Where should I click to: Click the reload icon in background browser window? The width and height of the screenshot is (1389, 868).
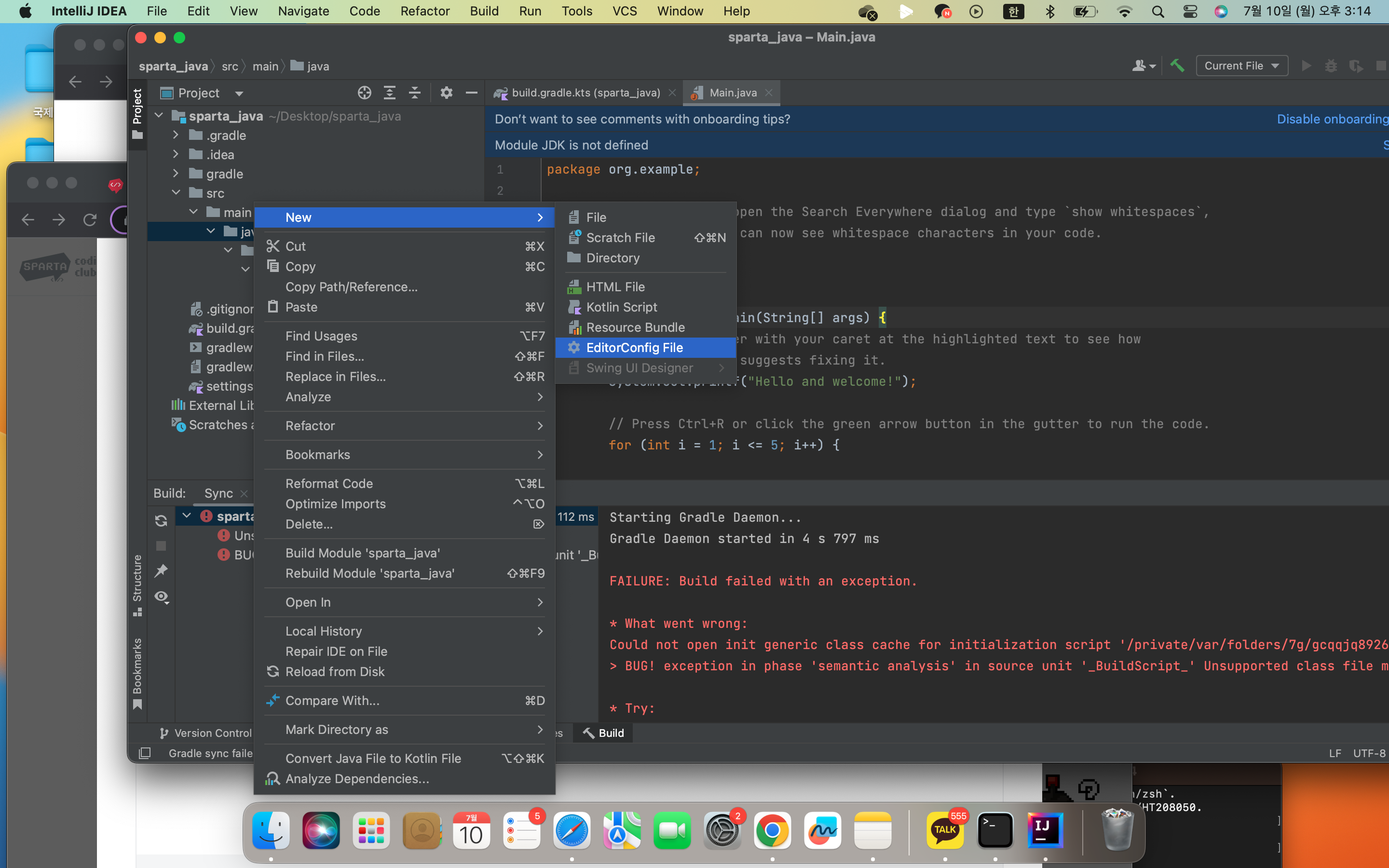click(x=90, y=219)
